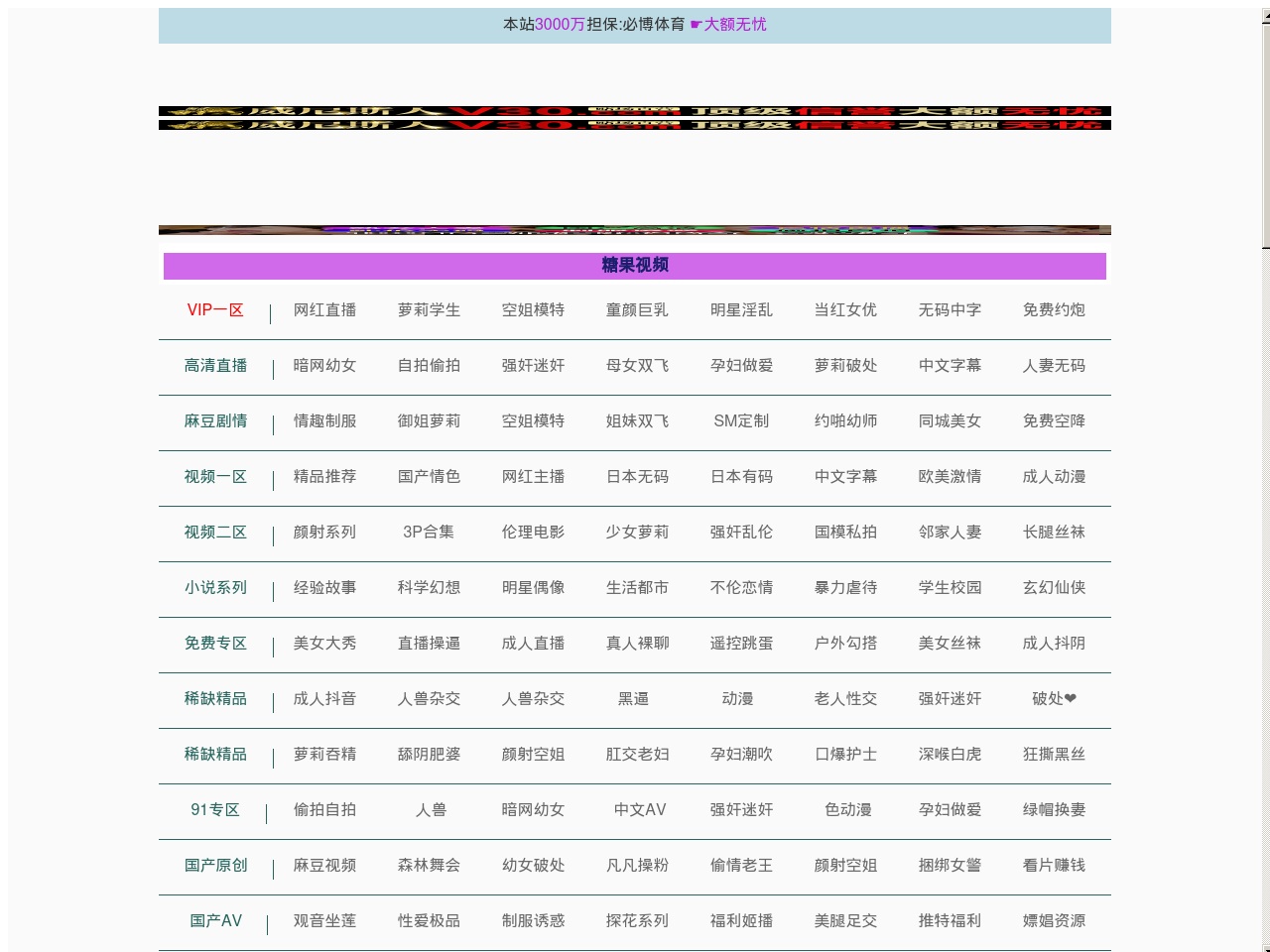
Task: Go to the 视频二区 section
Action: tap(215, 533)
